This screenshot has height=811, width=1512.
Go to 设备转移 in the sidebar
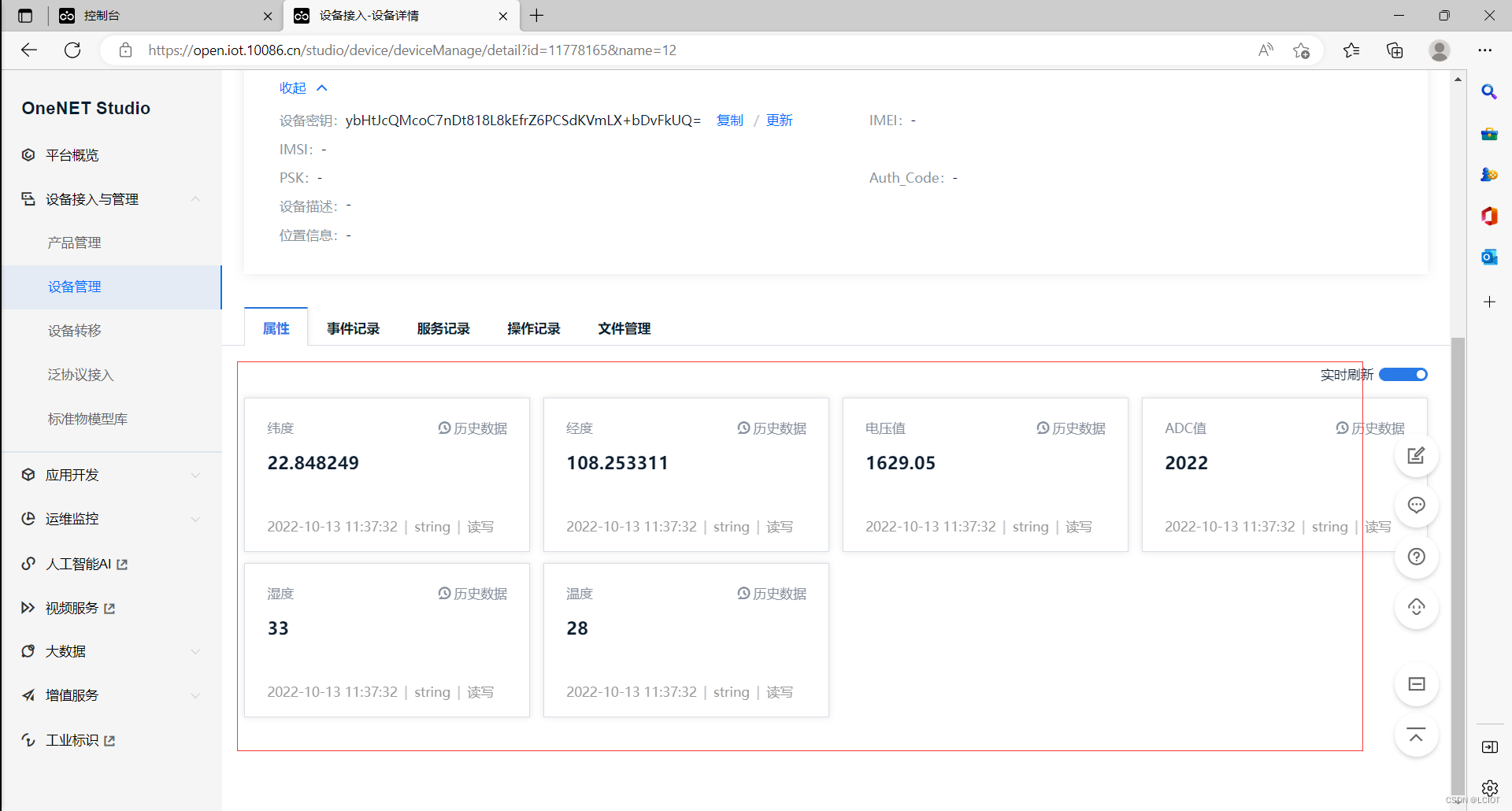(x=74, y=331)
